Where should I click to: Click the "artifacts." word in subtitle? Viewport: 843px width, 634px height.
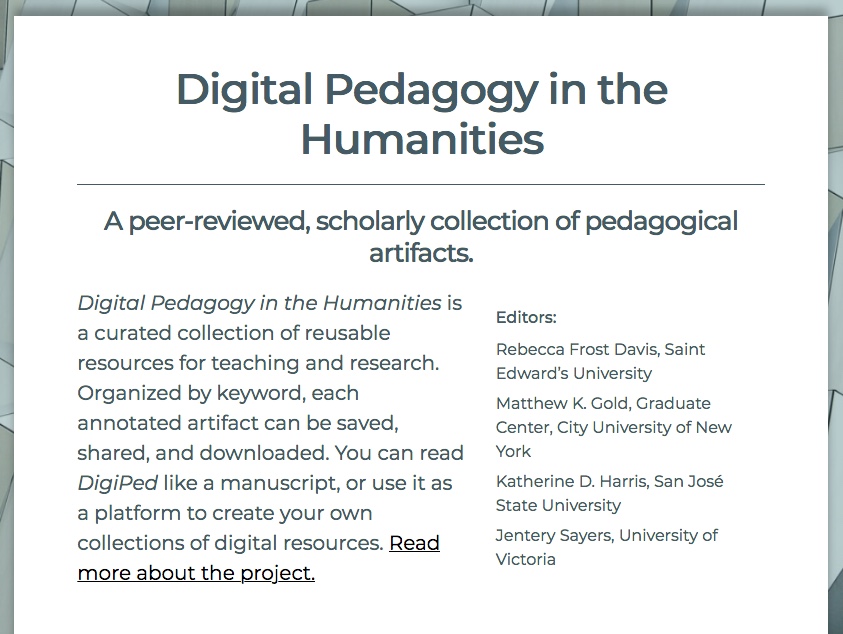coord(421,253)
